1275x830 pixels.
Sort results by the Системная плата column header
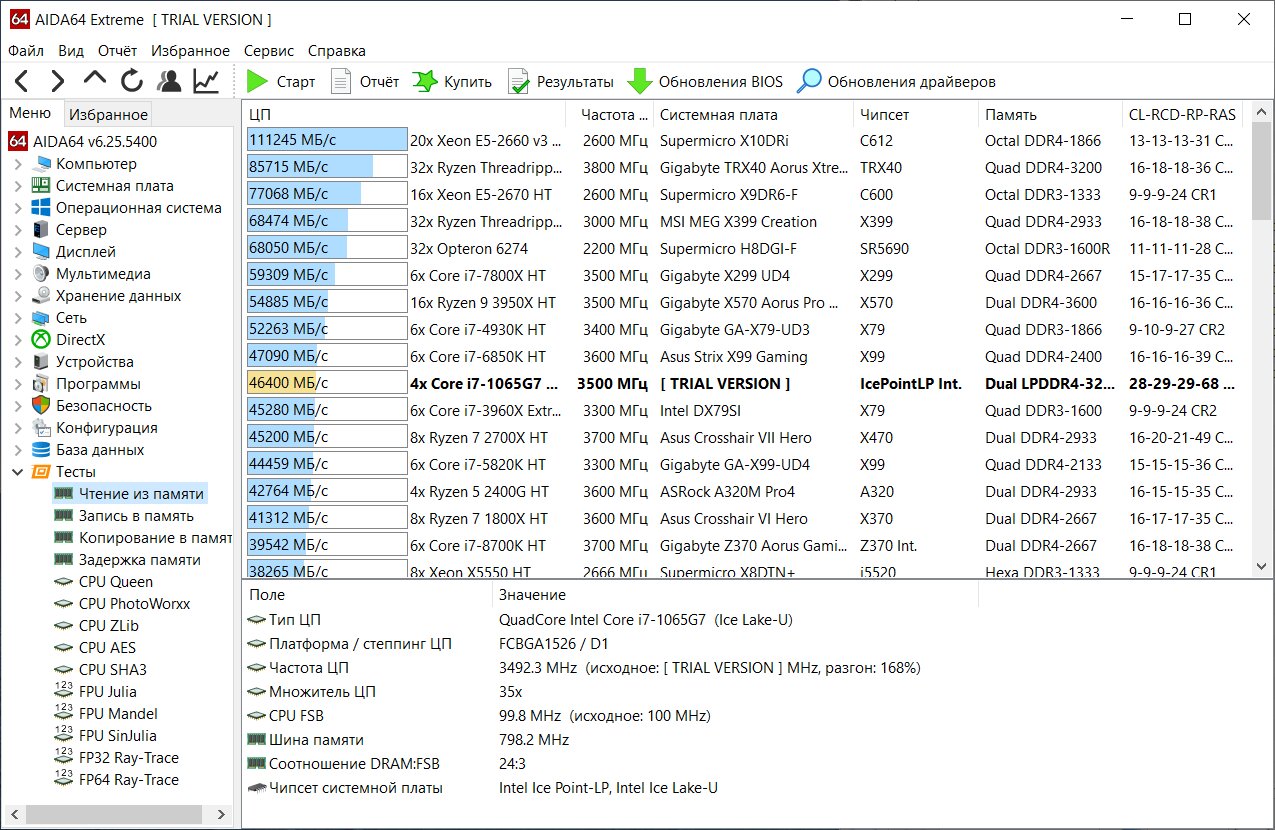click(x=754, y=114)
